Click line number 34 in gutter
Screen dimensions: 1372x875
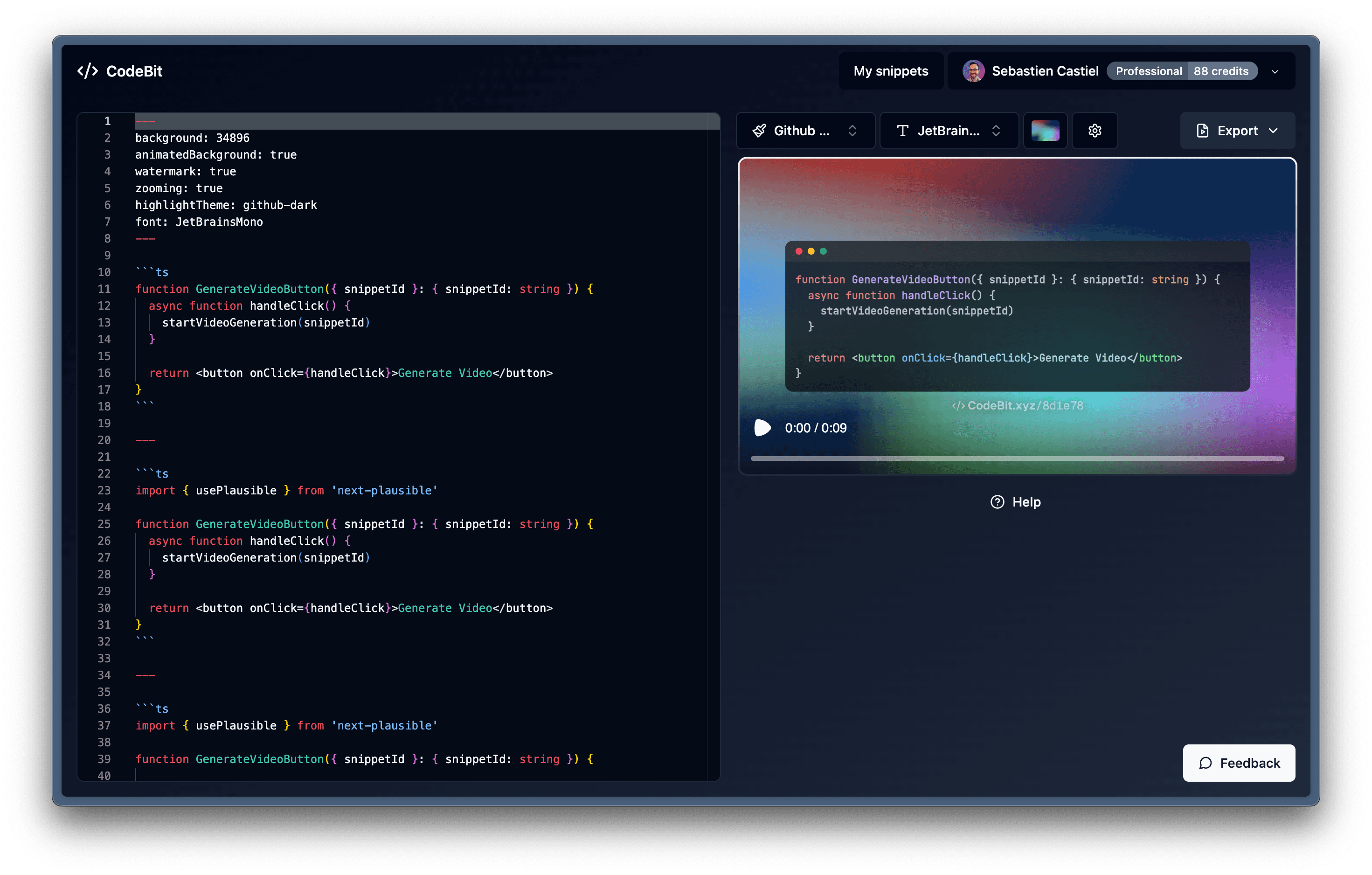point(104,675)
